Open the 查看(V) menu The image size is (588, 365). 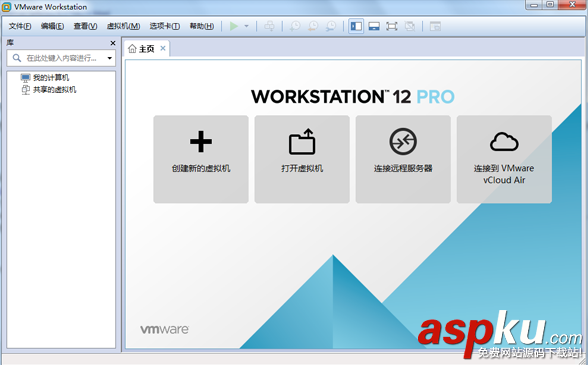pos(85,26)
